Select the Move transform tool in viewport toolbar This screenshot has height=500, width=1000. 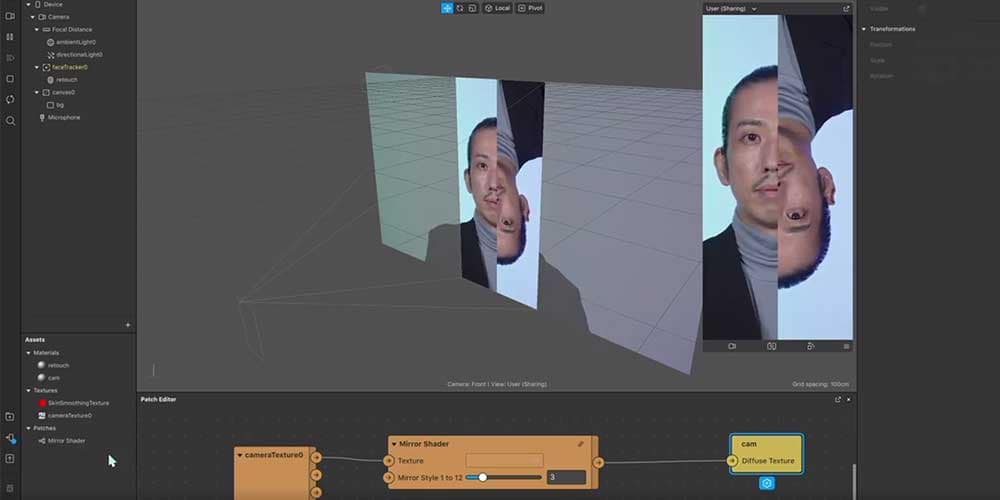447,8
